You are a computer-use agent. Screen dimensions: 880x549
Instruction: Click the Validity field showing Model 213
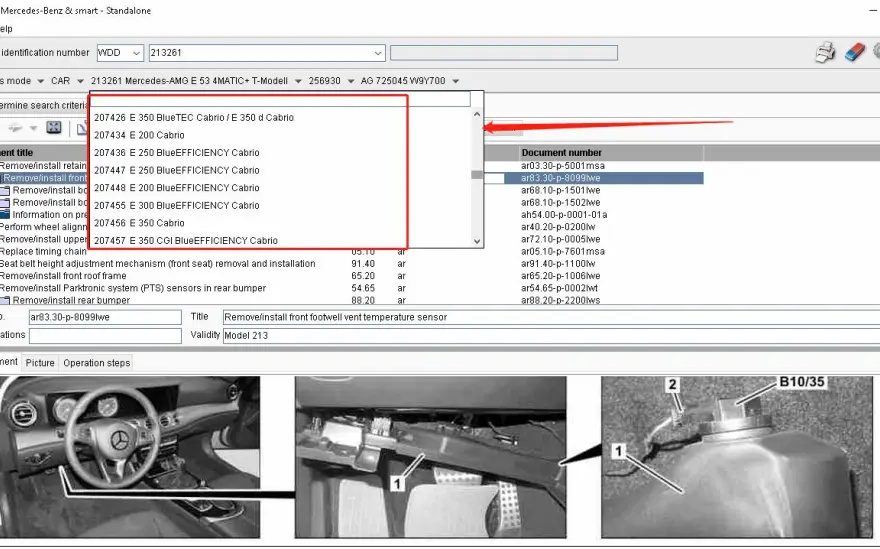coord(551,336)
